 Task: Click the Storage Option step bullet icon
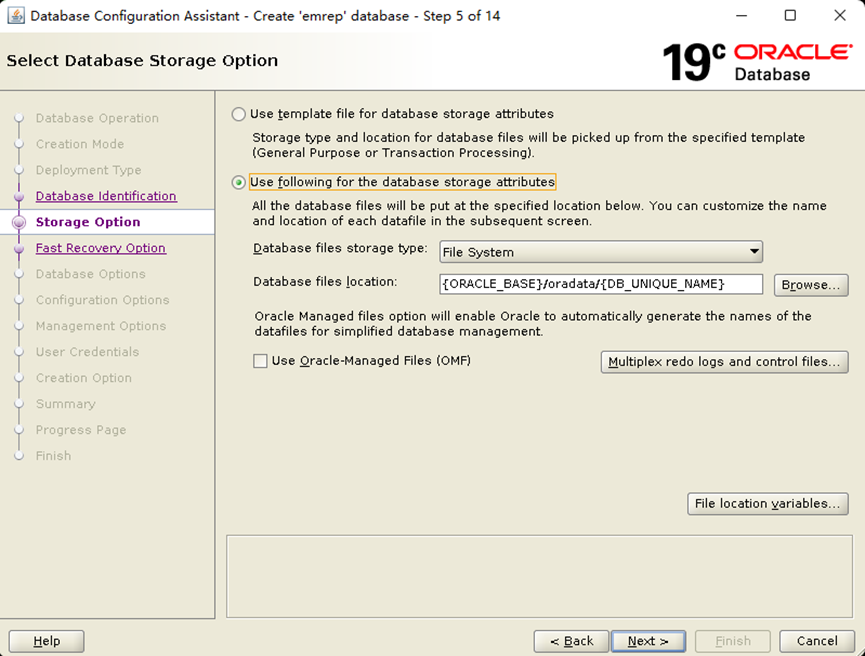(x=19, y=222)
